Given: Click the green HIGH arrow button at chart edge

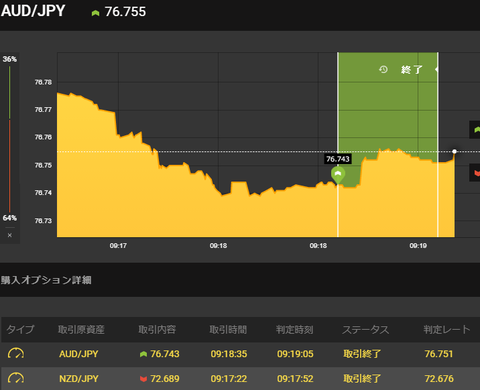Looking at the screenshot, I should pos(475,129).
